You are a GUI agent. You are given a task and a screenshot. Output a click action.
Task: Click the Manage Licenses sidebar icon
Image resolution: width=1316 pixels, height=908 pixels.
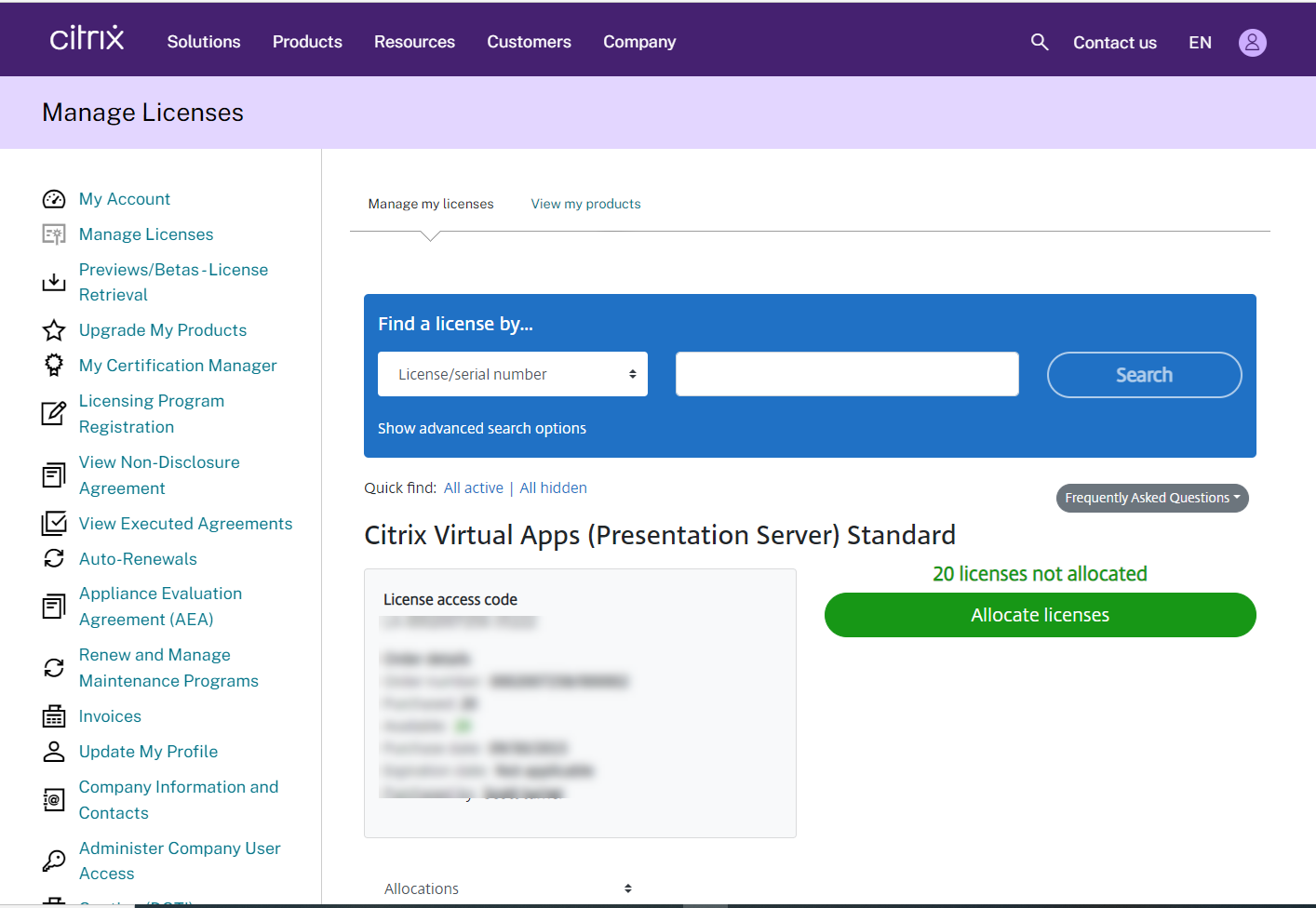tap(54, 234)
